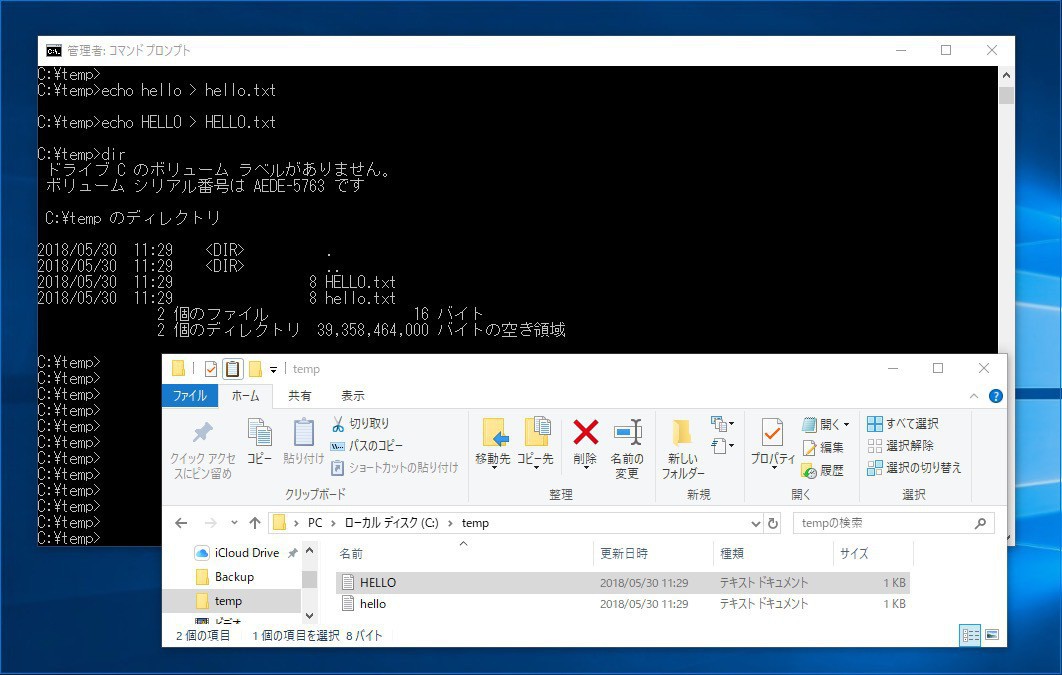Switch to details view in status bar
The height and width of the screenshot is (675, 1062).
[969, 634]
